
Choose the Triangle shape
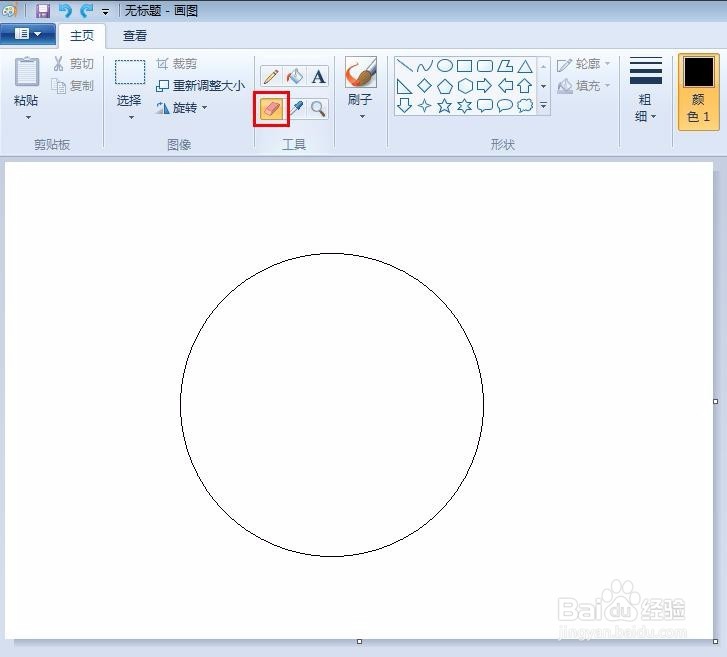pyautogui.click(x=525, y=66)
